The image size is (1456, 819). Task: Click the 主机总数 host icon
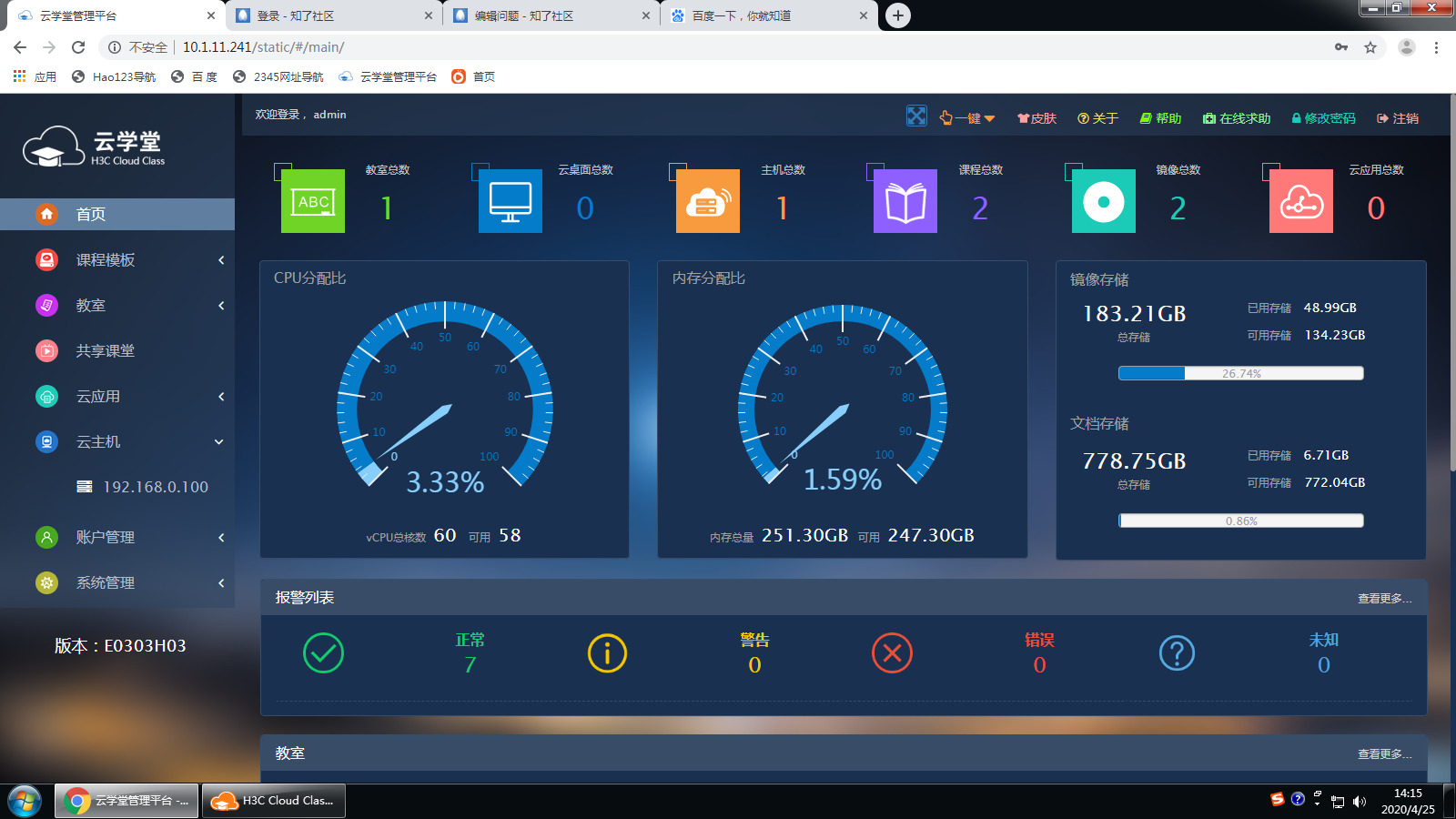point(708,201)
